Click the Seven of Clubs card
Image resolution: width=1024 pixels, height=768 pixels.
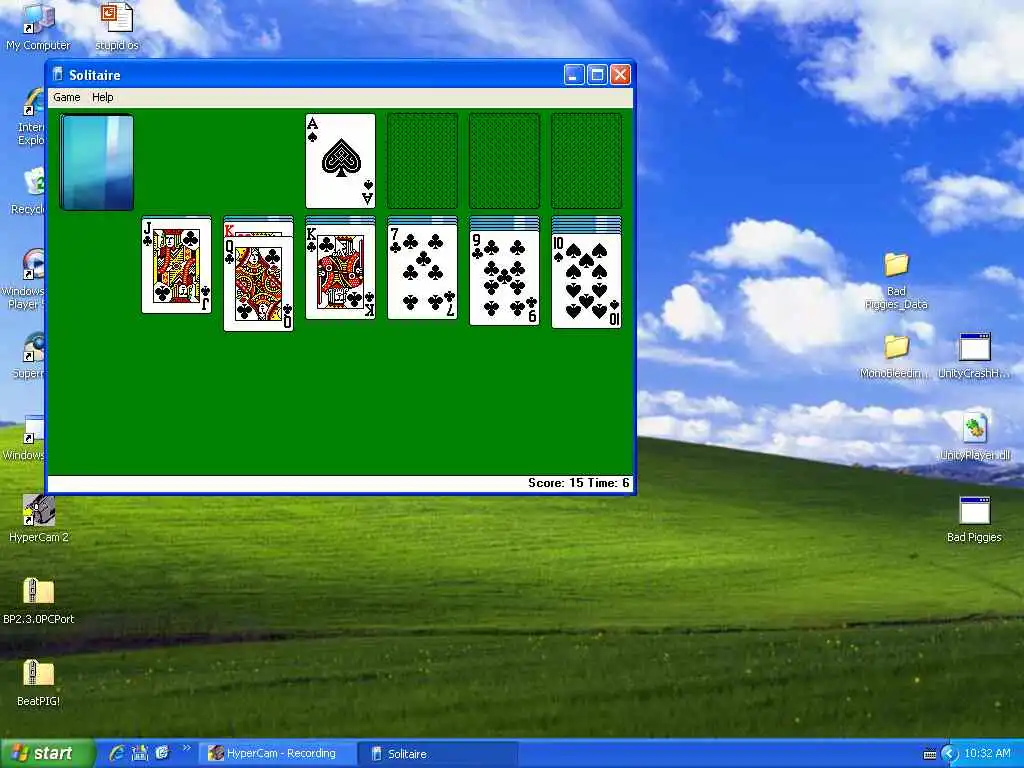[x=423, y=272]
